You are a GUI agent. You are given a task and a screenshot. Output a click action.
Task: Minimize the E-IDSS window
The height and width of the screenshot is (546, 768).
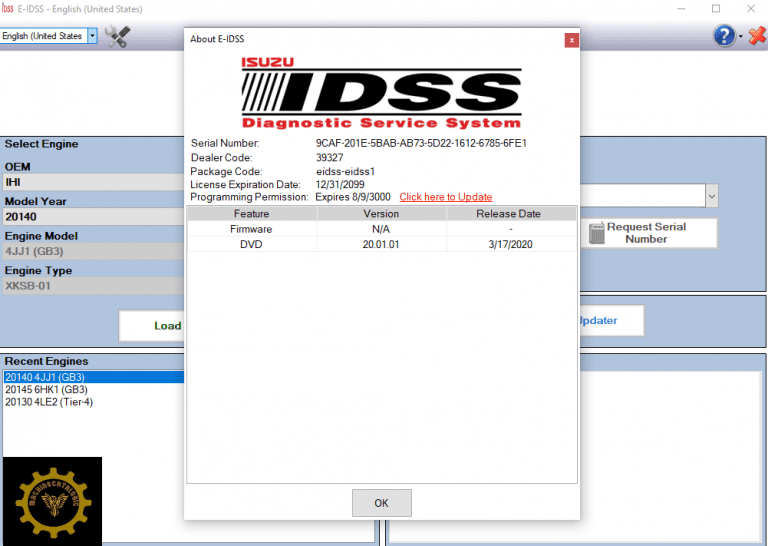click(x=681, y=8)
